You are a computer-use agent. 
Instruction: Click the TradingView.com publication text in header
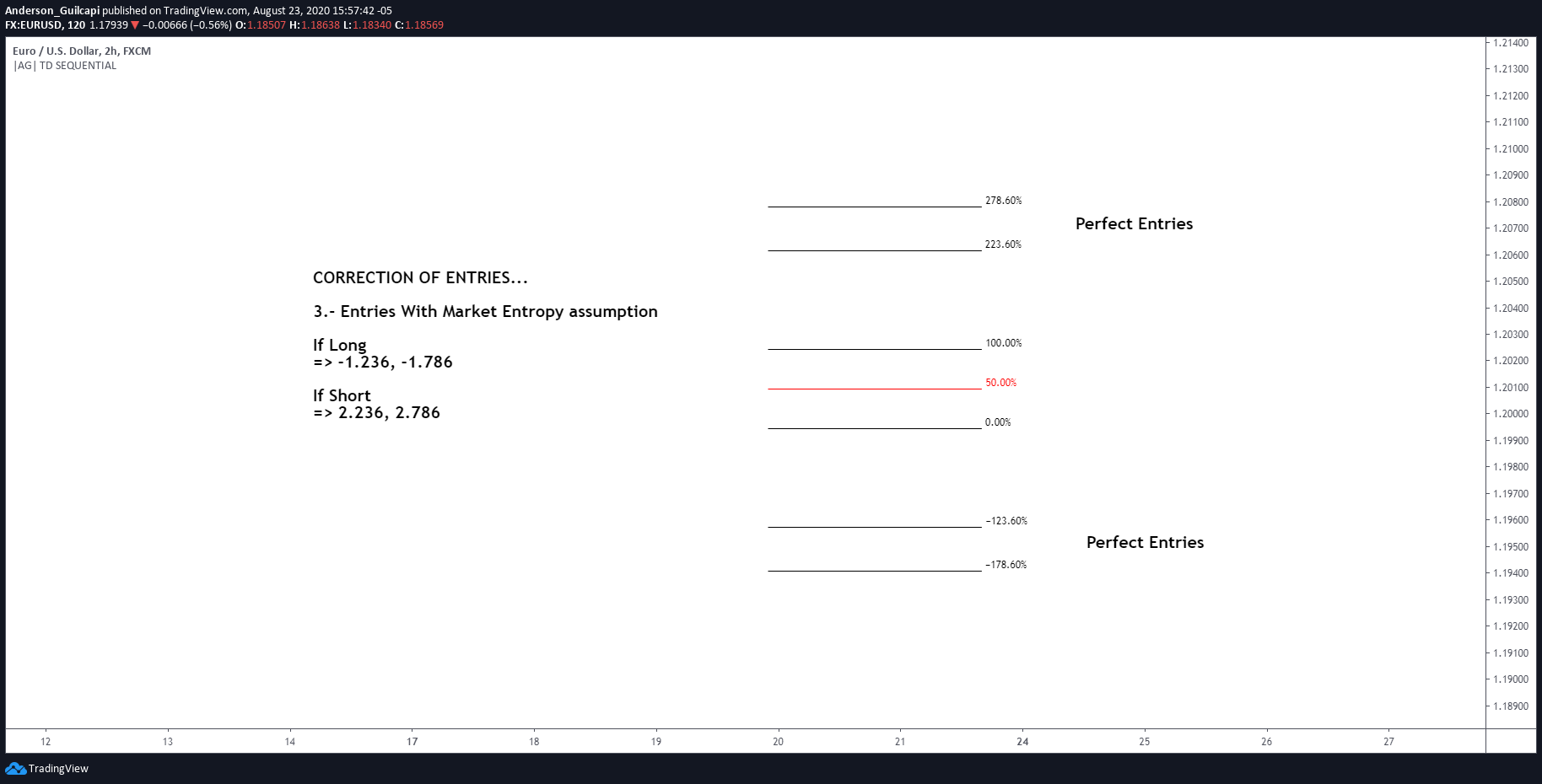[205, 11]
